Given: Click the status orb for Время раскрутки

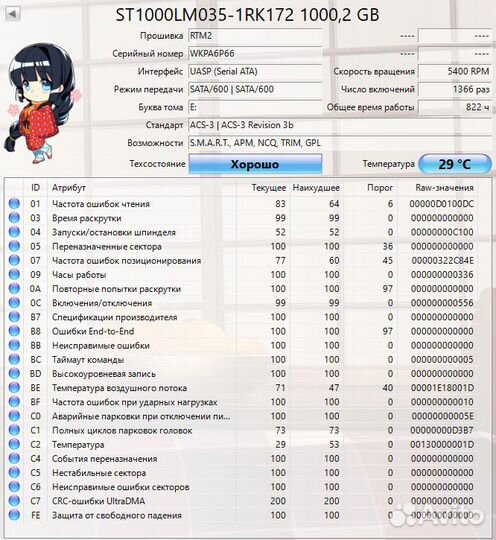Looking at the screenshot, I should click(x=14, y=218).
